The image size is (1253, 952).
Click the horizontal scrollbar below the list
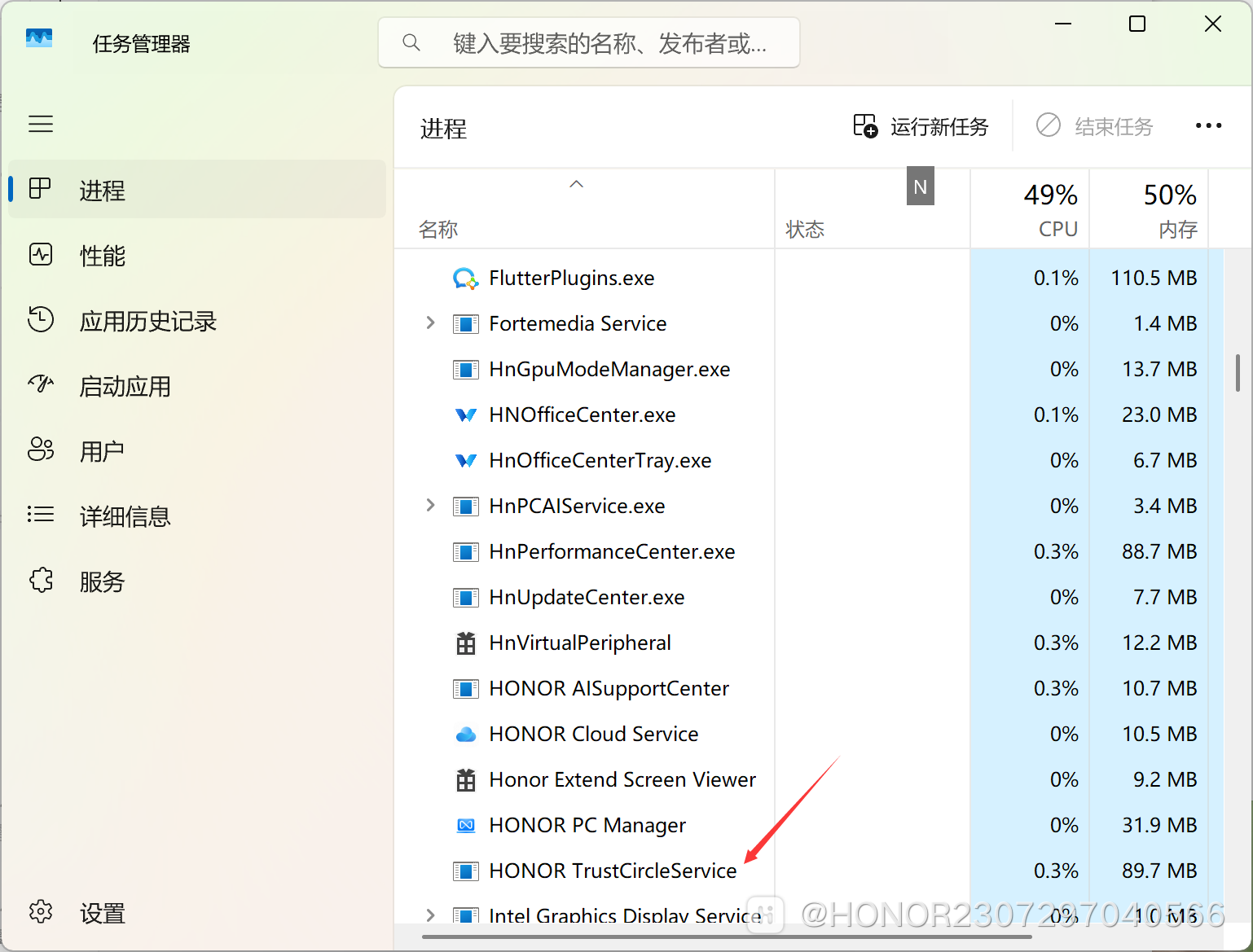[x=727, y=937]
